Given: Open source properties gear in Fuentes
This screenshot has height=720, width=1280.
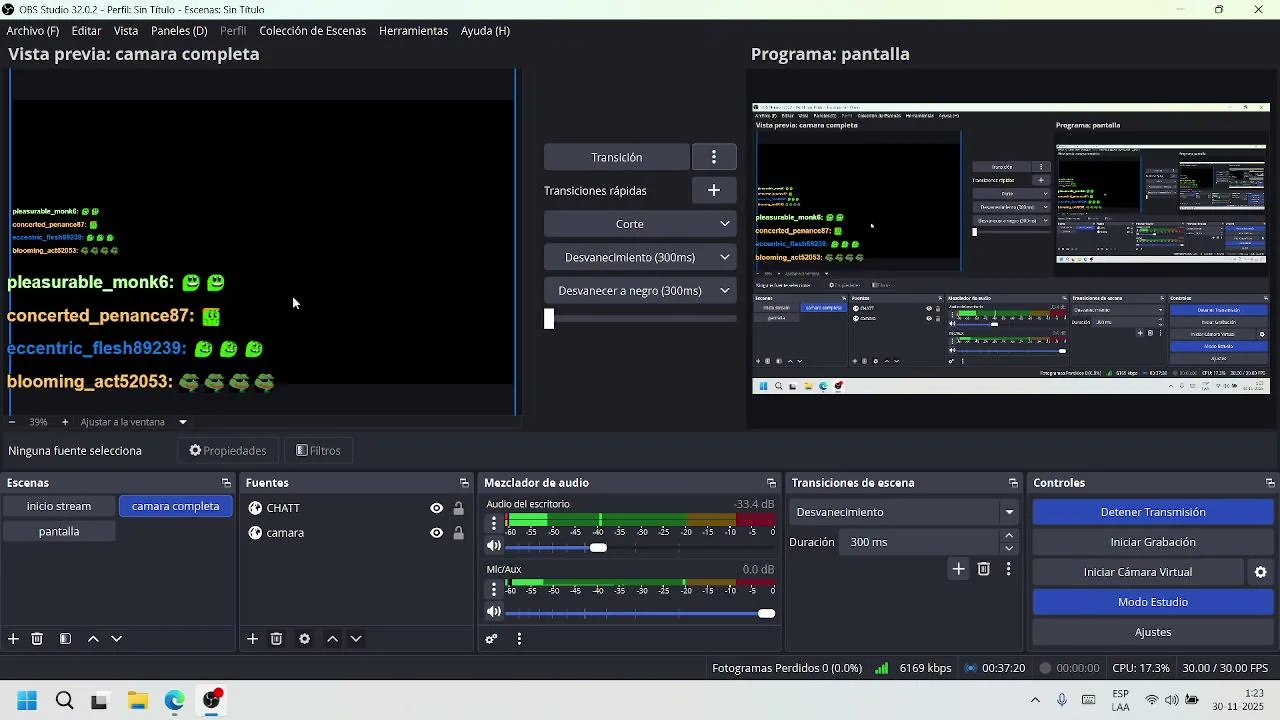Looking at the screenshot, I should click(x=304, y=639).
